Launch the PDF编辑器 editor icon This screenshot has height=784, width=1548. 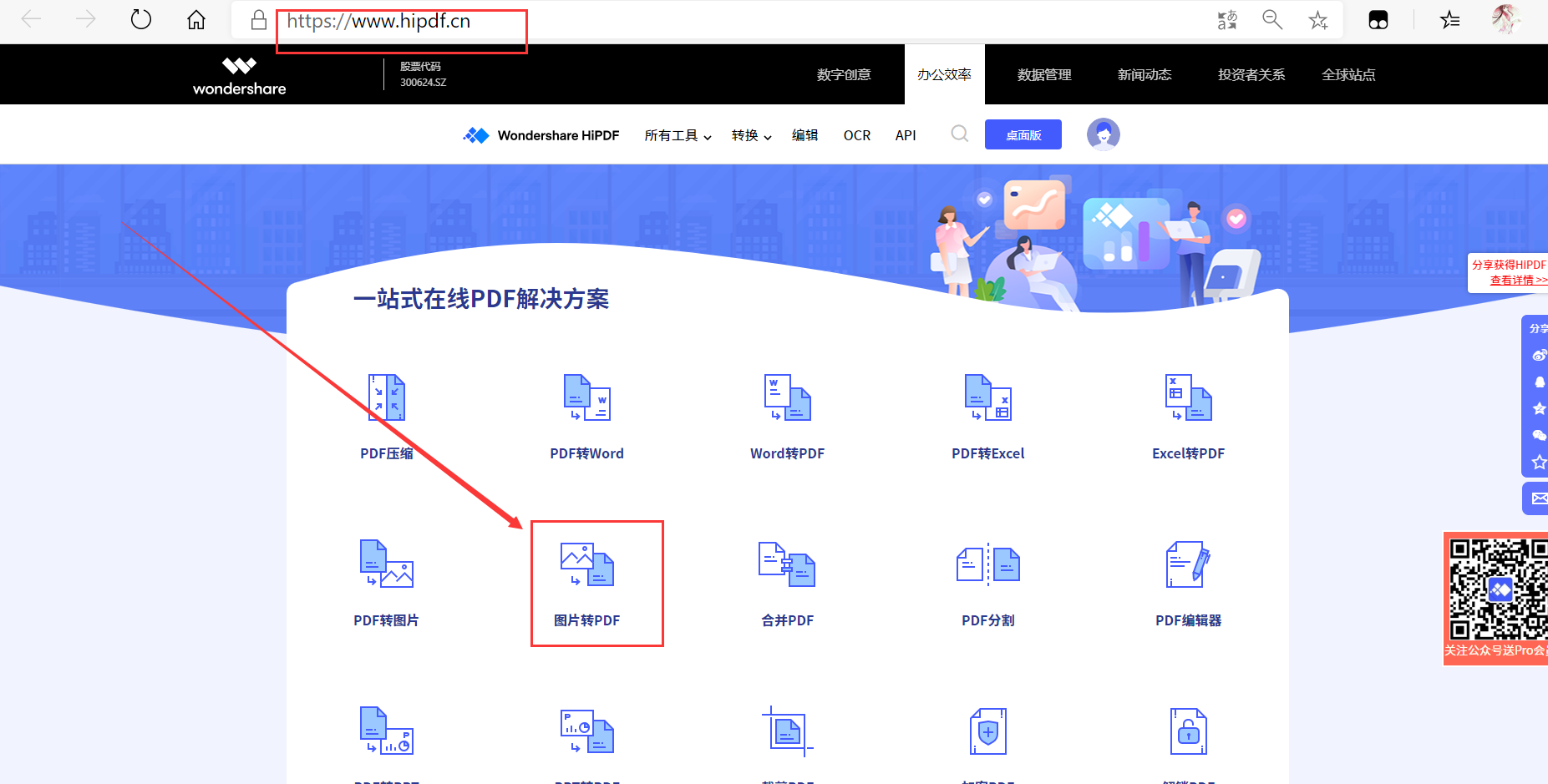1188,565
